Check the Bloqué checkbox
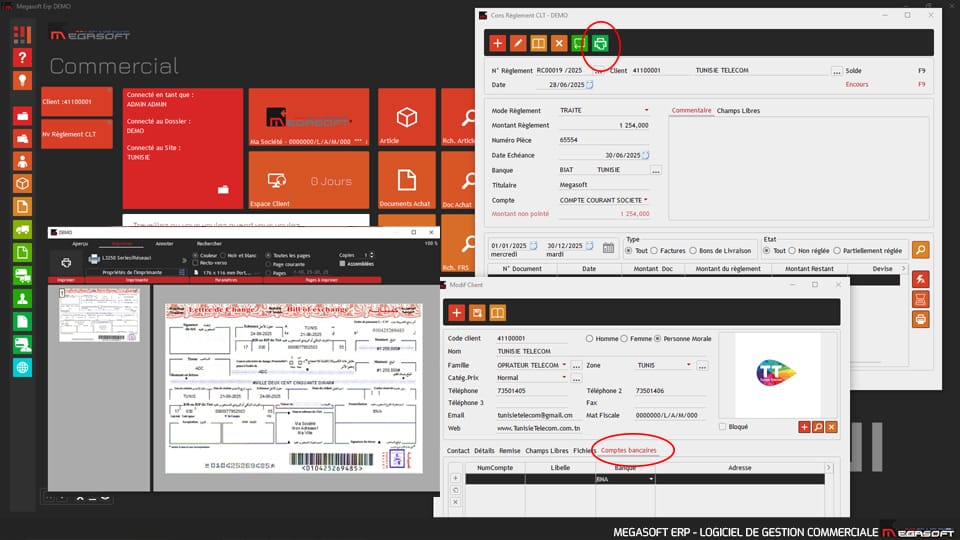960x540 pixels. coord(723,427)
